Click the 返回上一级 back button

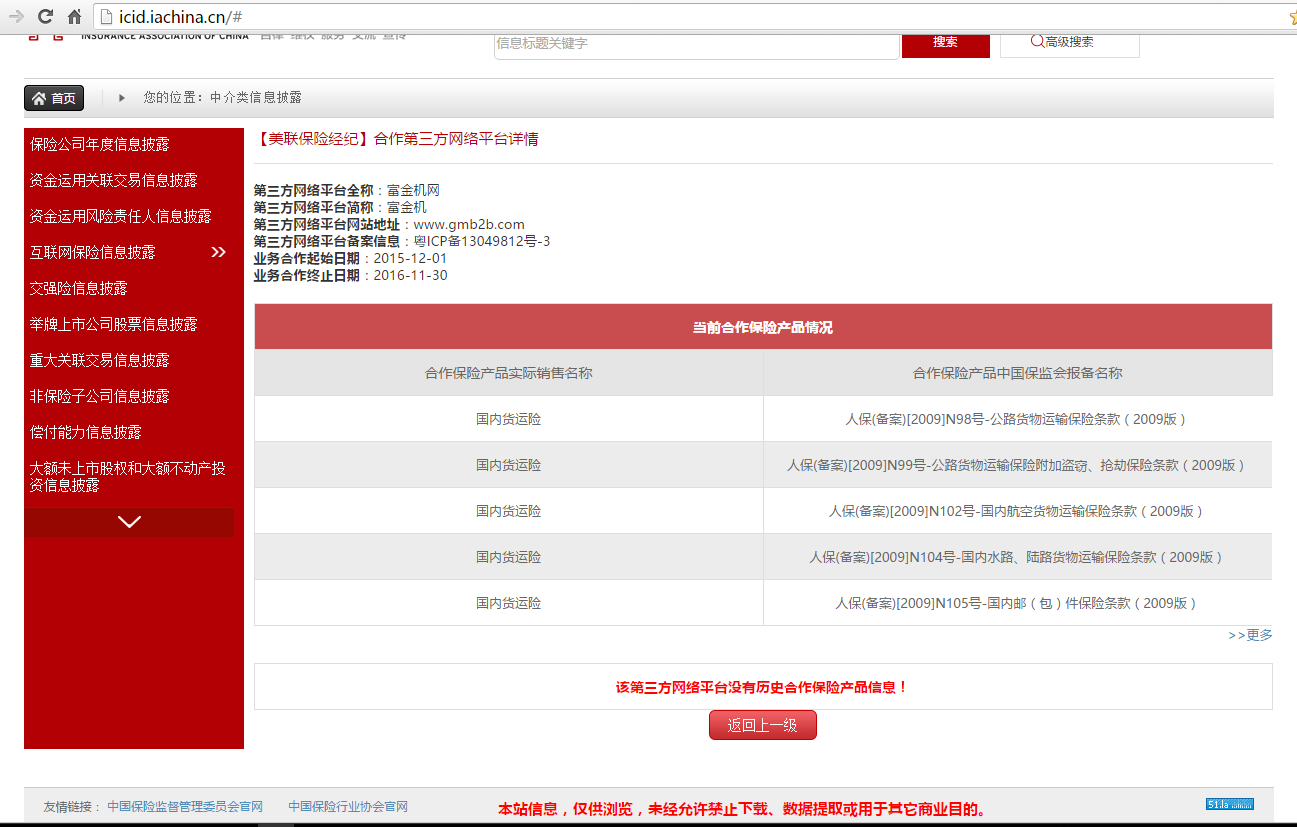pyautogui.click(x=763, y=725)
